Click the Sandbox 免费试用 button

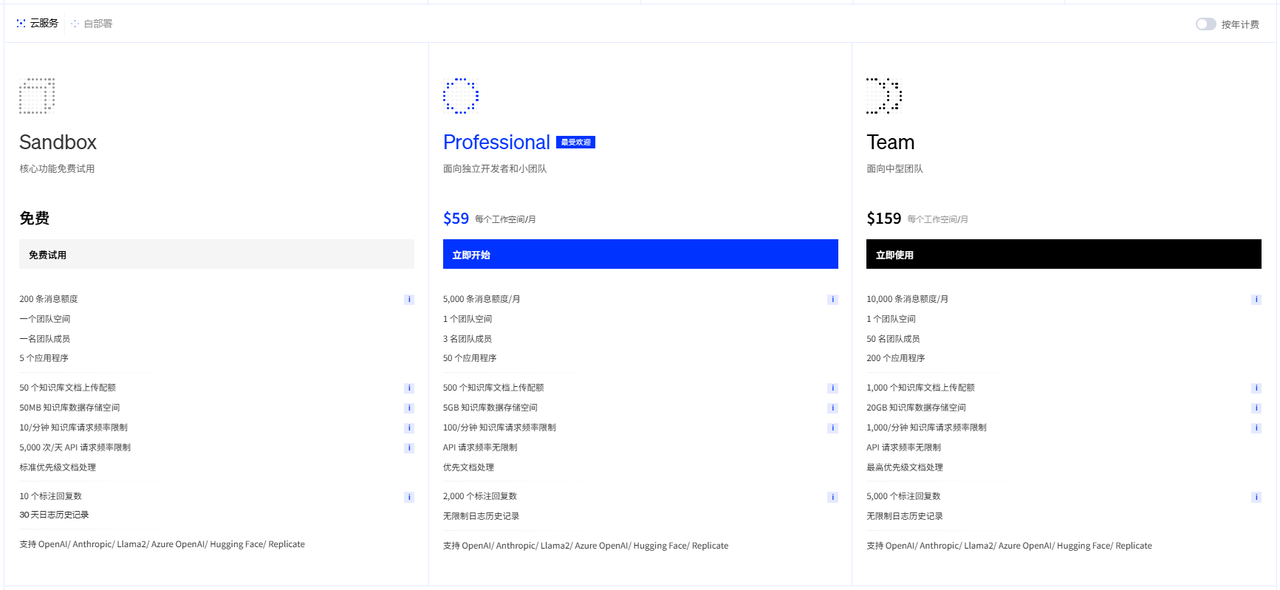[216, 254]
